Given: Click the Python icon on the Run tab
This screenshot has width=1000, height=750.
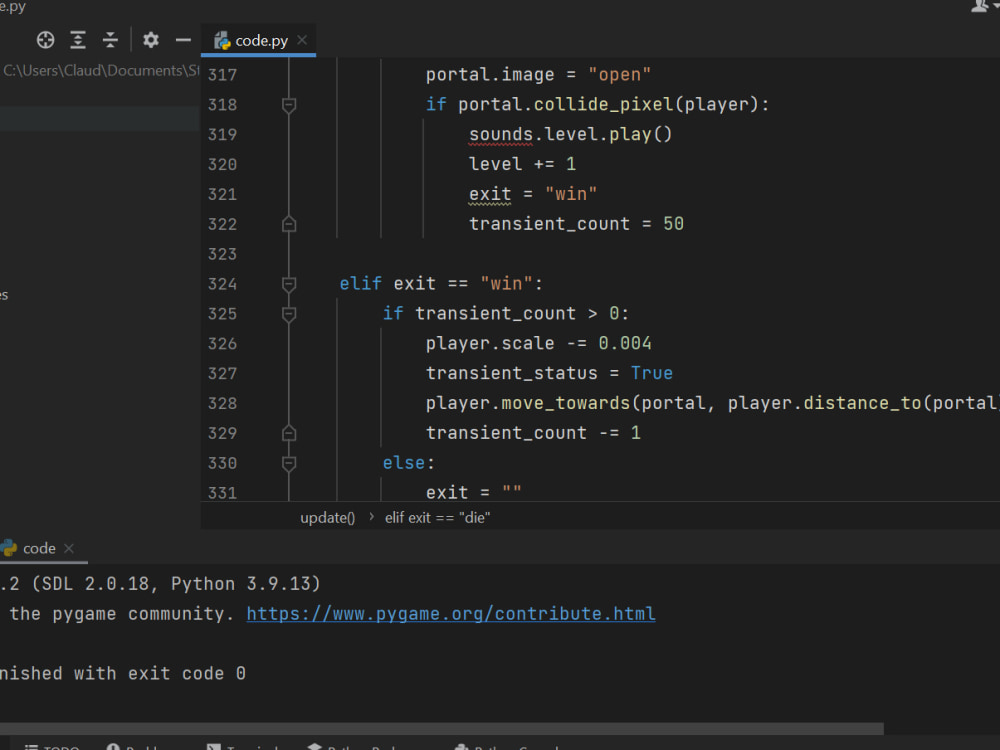Looking at the screenshot, I should [x=9, y=548].
